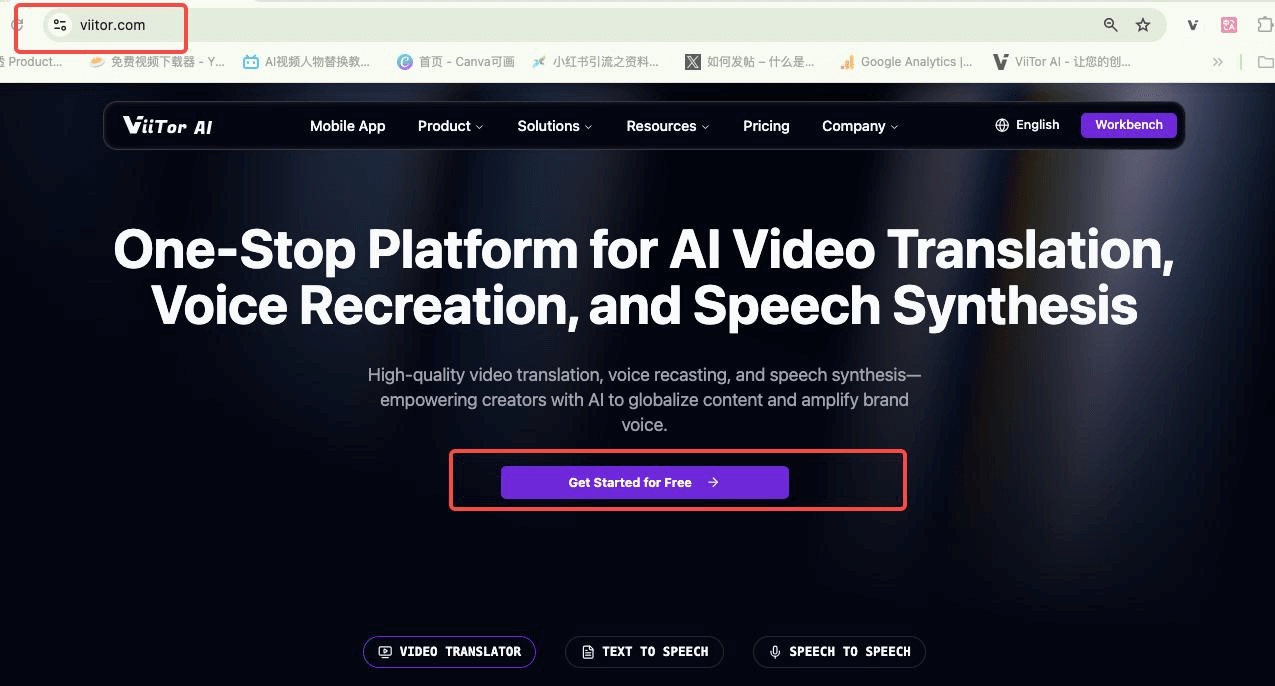Viewport: 1275px width, 686px height.
Task: Select the VIDEO TRANSLATOR tab
Action: pos(449,652)
